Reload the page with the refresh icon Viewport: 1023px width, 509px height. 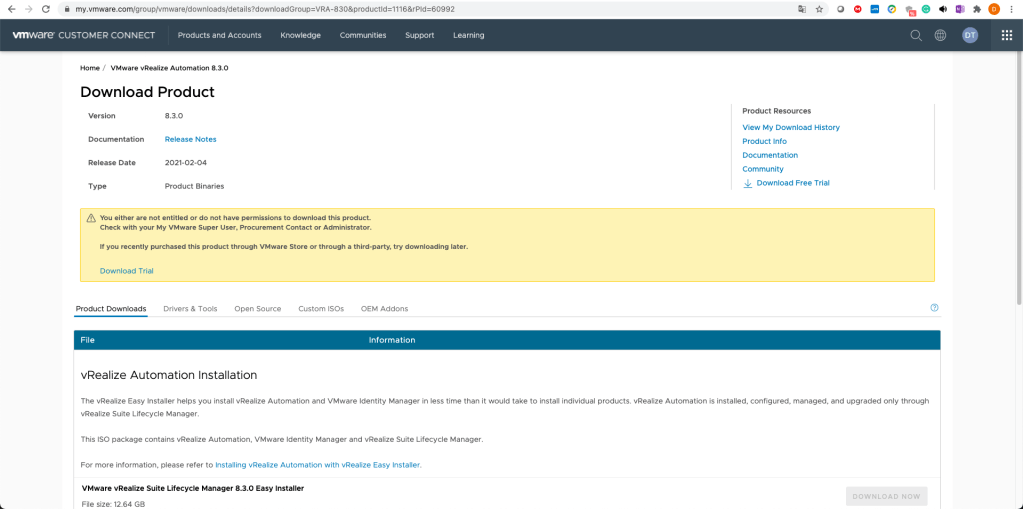[x=46, y=8]
